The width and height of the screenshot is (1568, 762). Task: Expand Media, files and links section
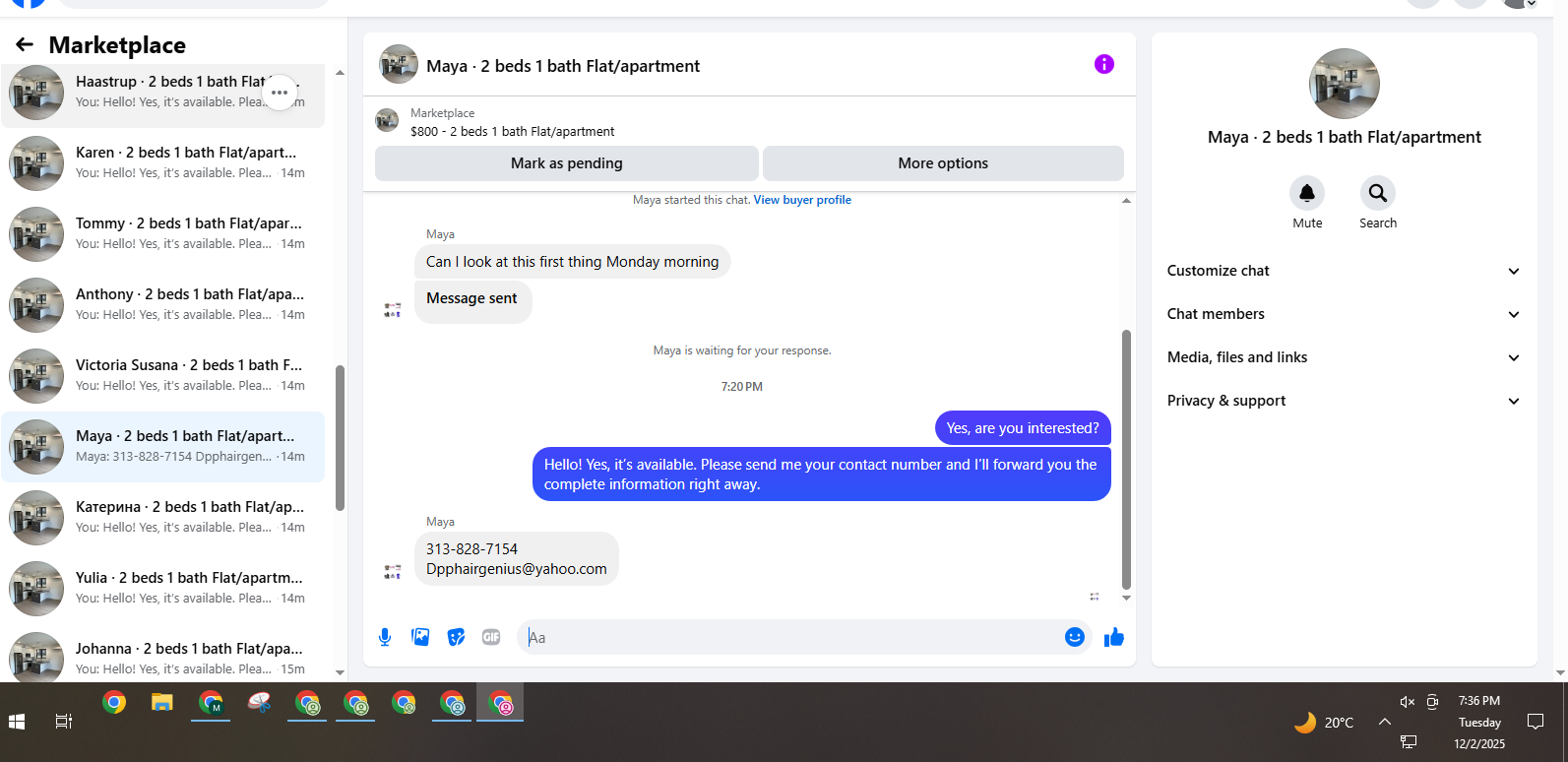[1344, 357]
